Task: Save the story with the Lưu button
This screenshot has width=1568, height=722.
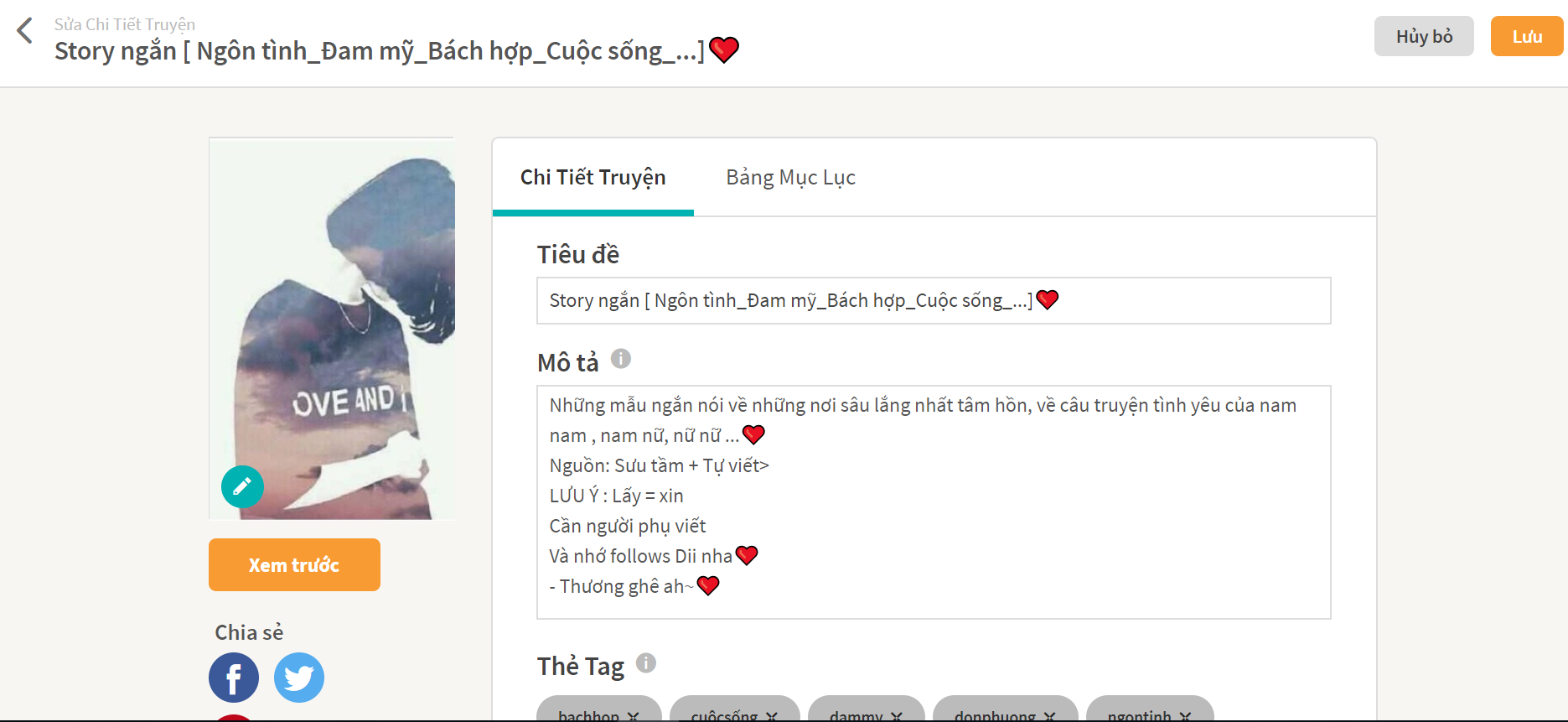Action: tap(1527, 36)
